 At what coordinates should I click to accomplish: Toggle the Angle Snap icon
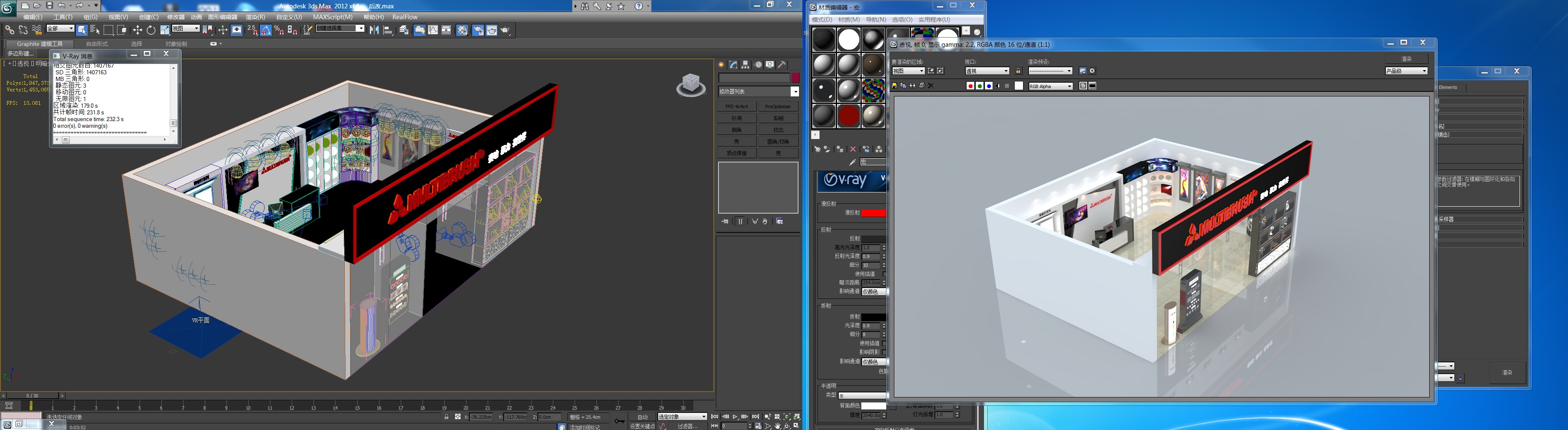(x=266, y=29)
